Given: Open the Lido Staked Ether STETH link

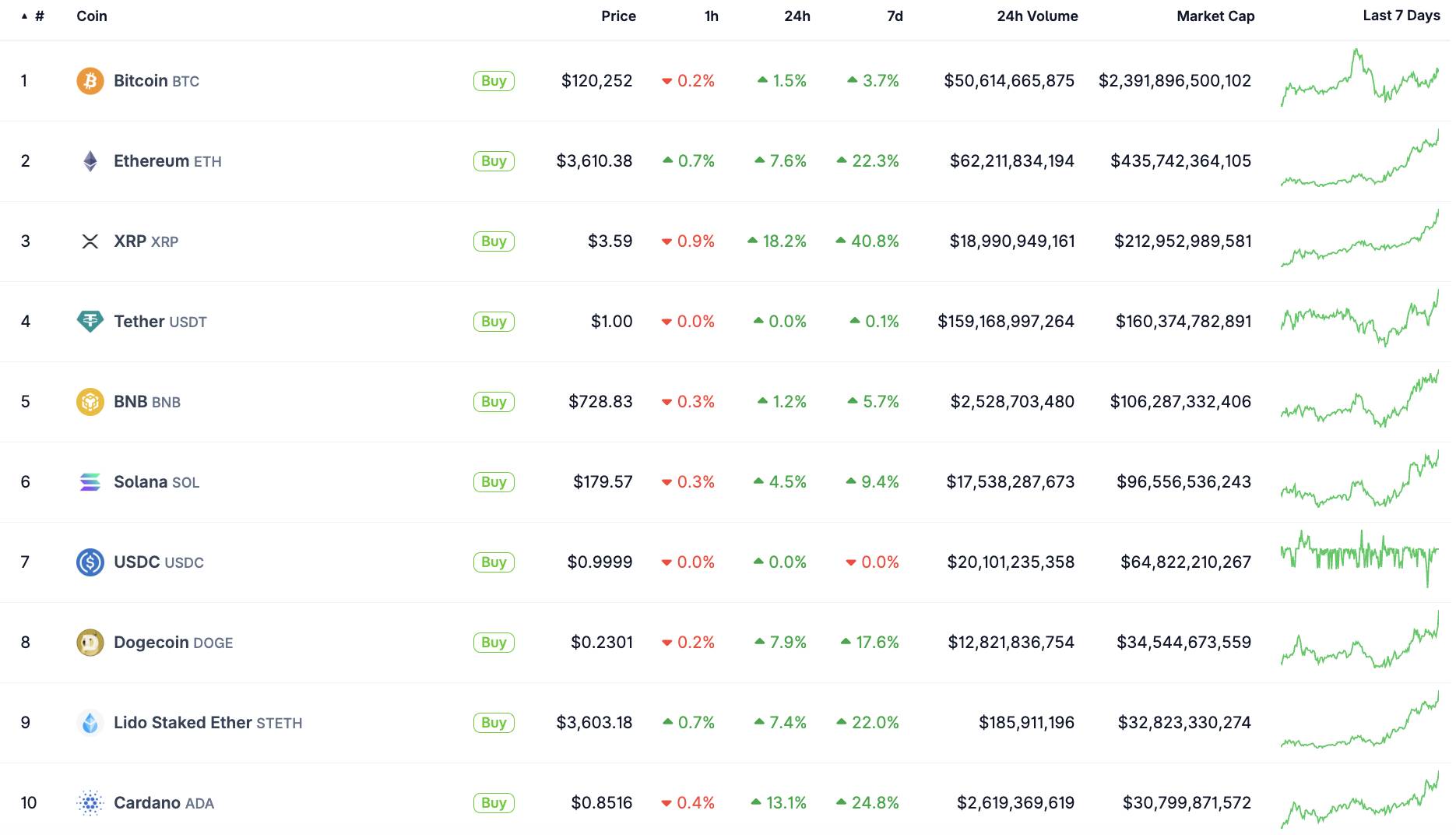Looking at the screenshot, I should tap(208, 723).
